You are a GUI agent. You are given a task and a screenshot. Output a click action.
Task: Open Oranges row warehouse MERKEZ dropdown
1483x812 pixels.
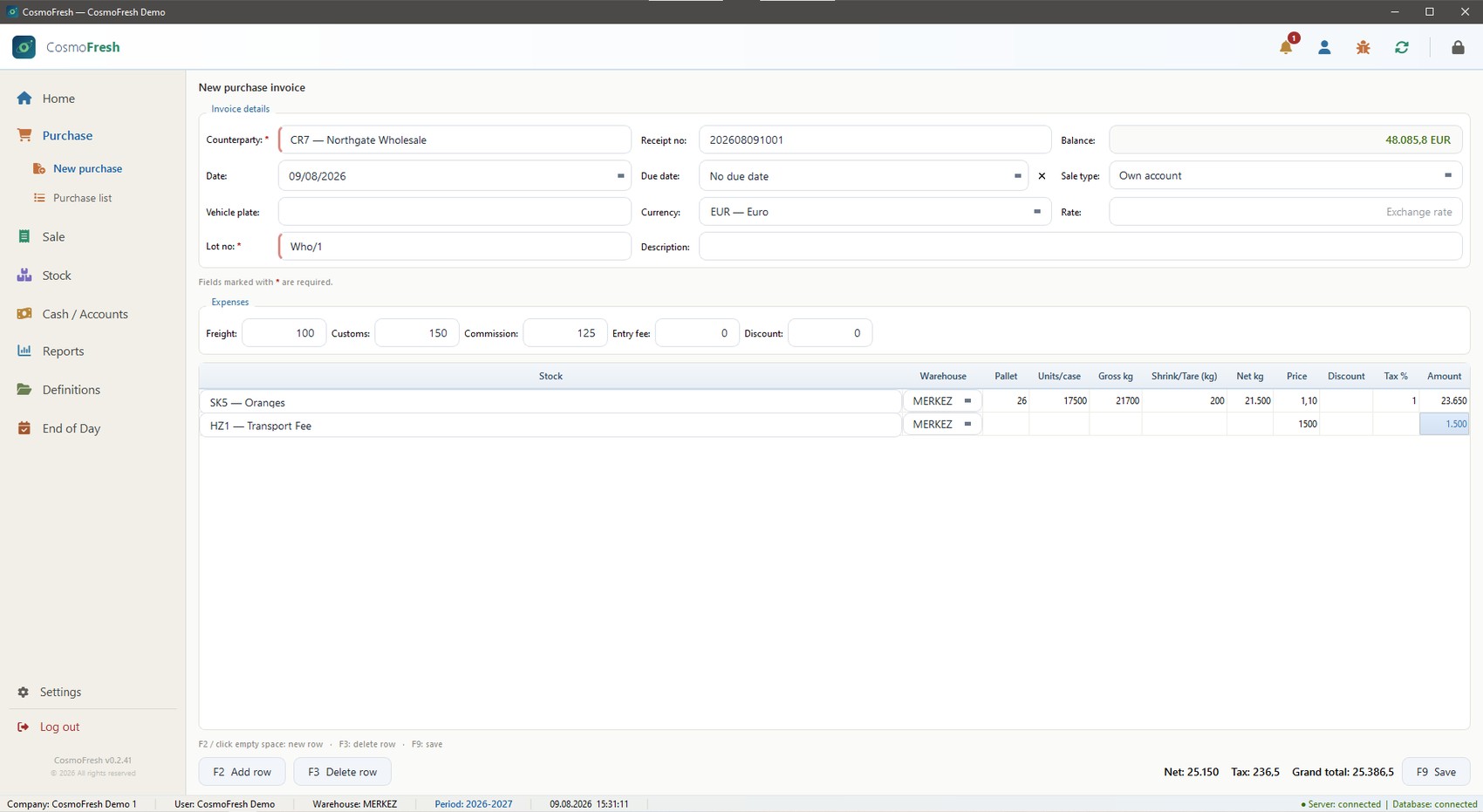(x=967, y=401)
